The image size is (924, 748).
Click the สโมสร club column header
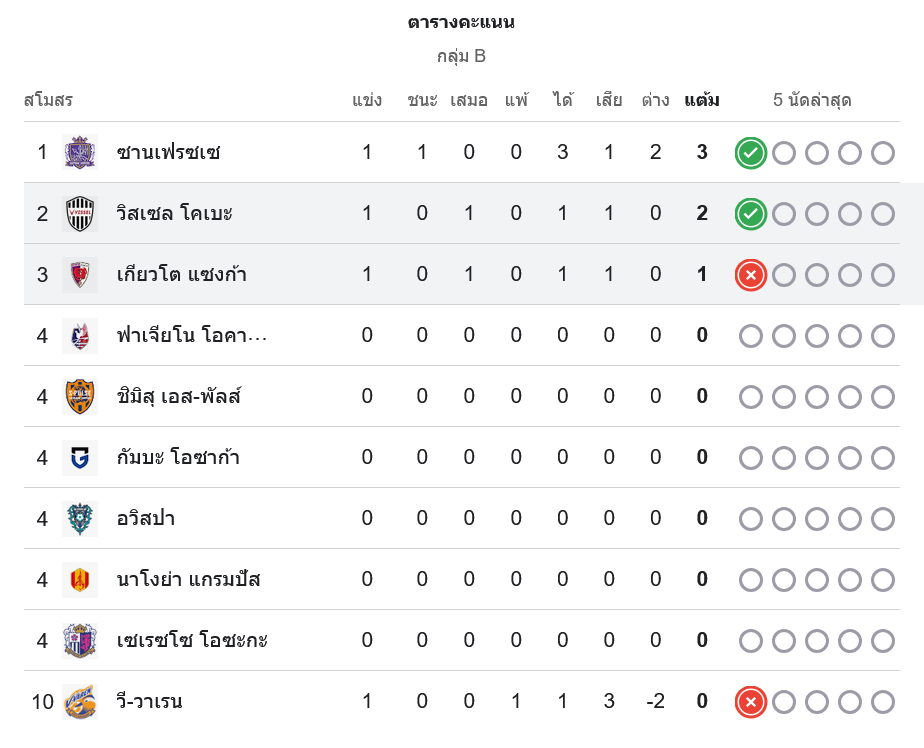48,100
